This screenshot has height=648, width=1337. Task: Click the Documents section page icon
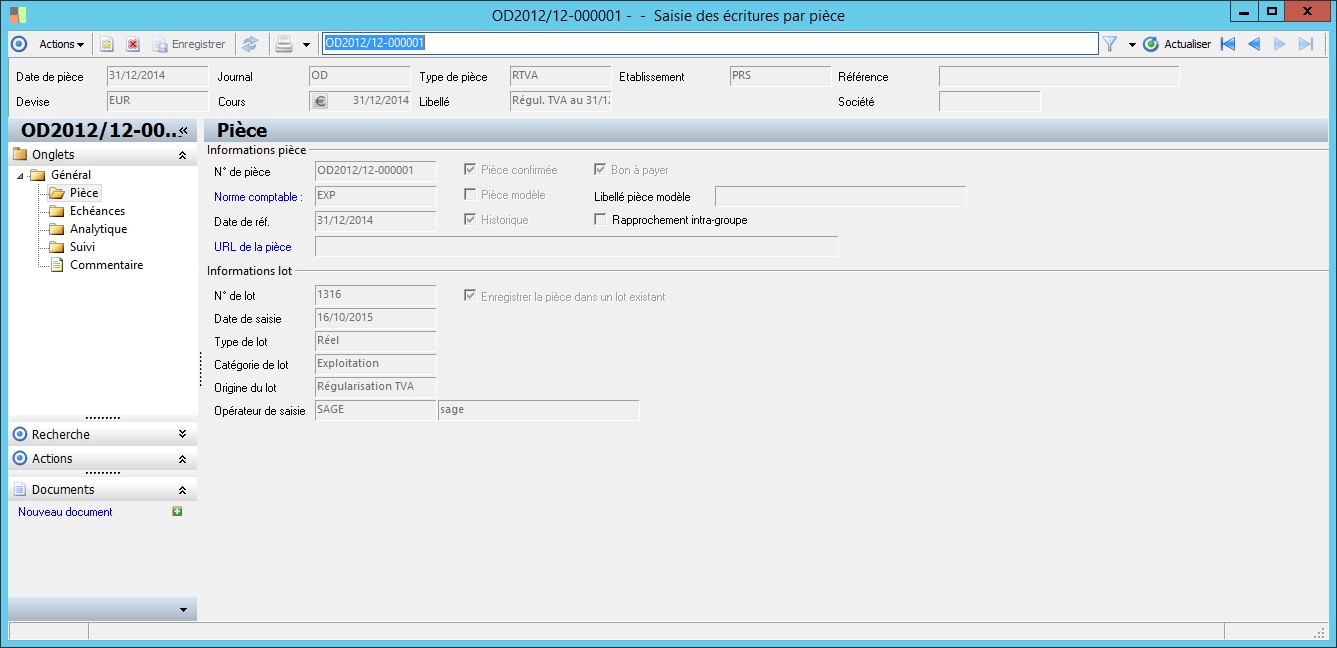click(20, 490)
